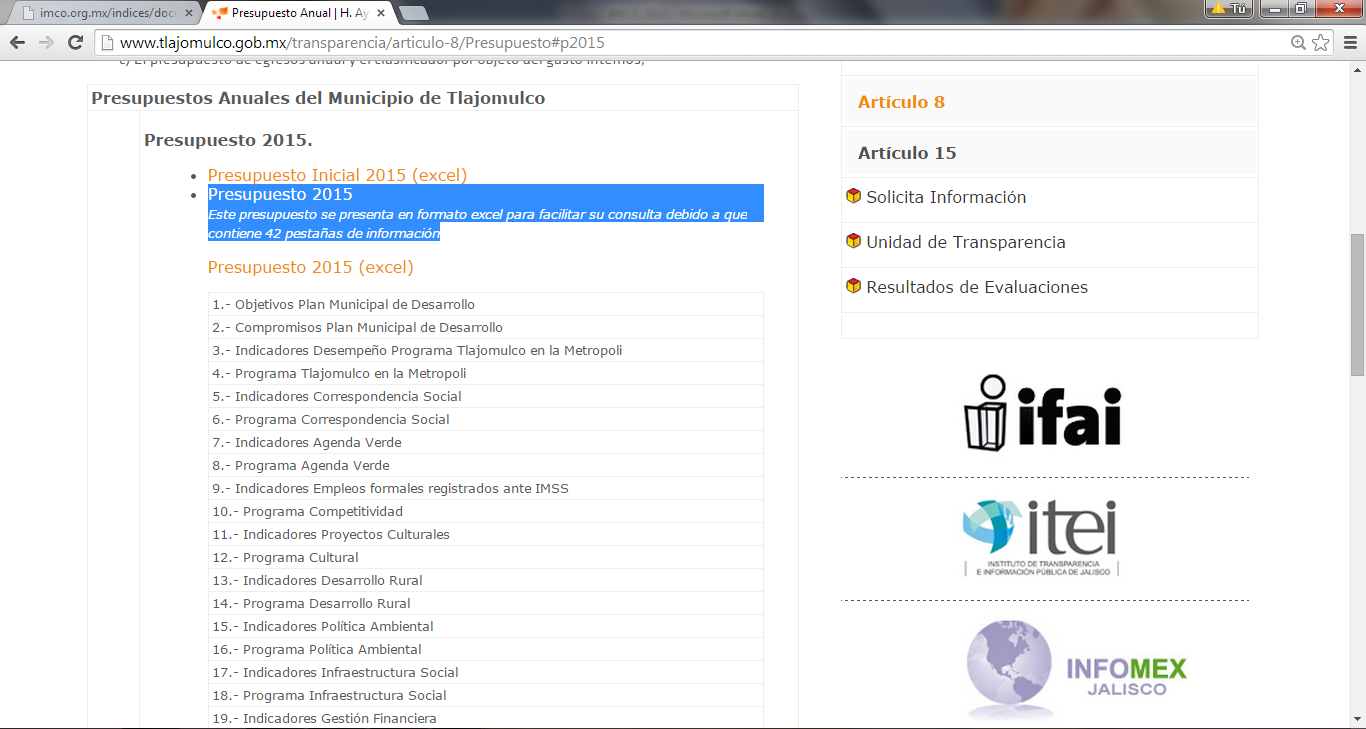Open the Unidad de Transparencia link
The height and width of the screenshot is (729, 1366).
pos(966,242)
